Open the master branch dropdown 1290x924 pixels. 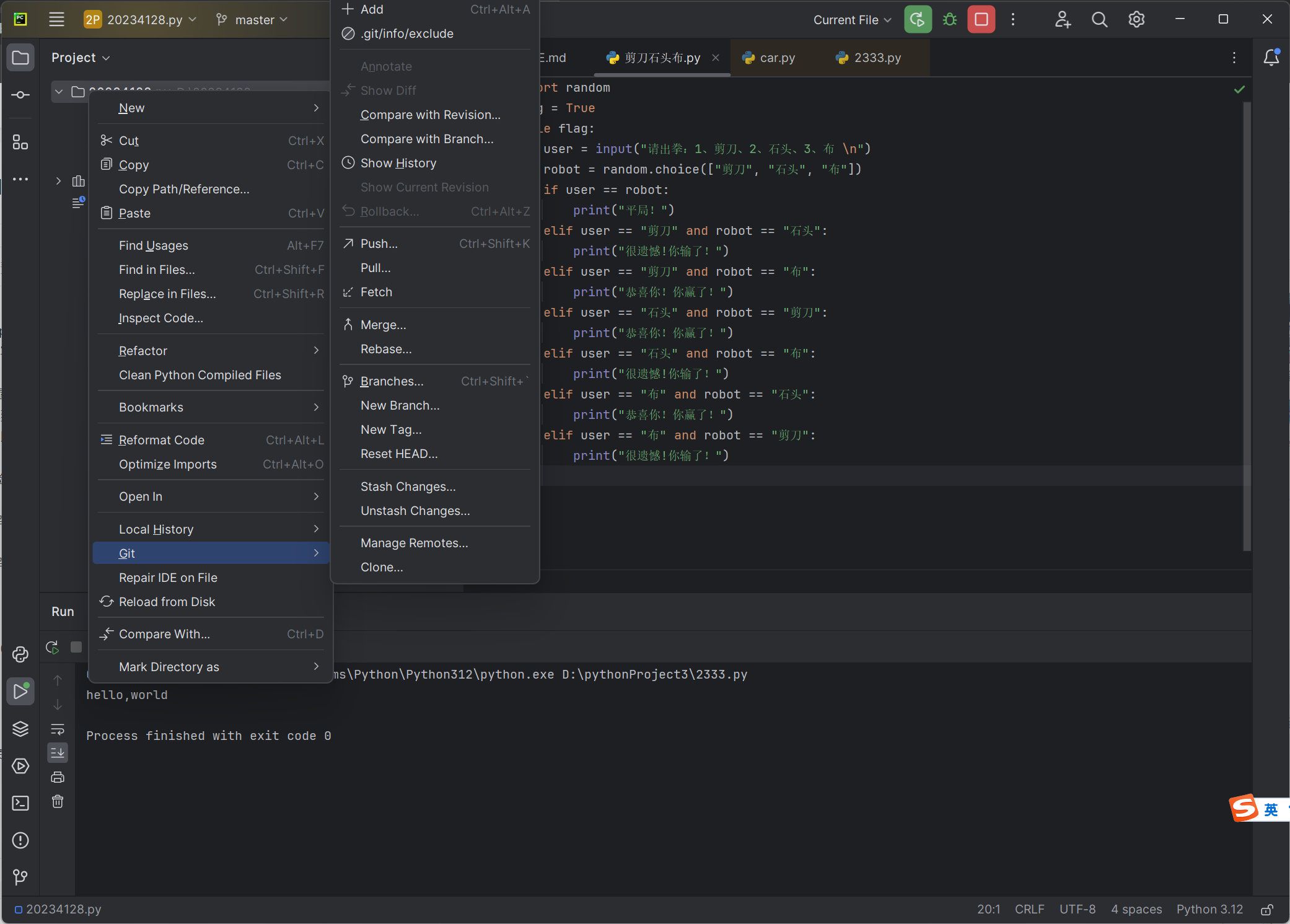click(x=253, y=20)
